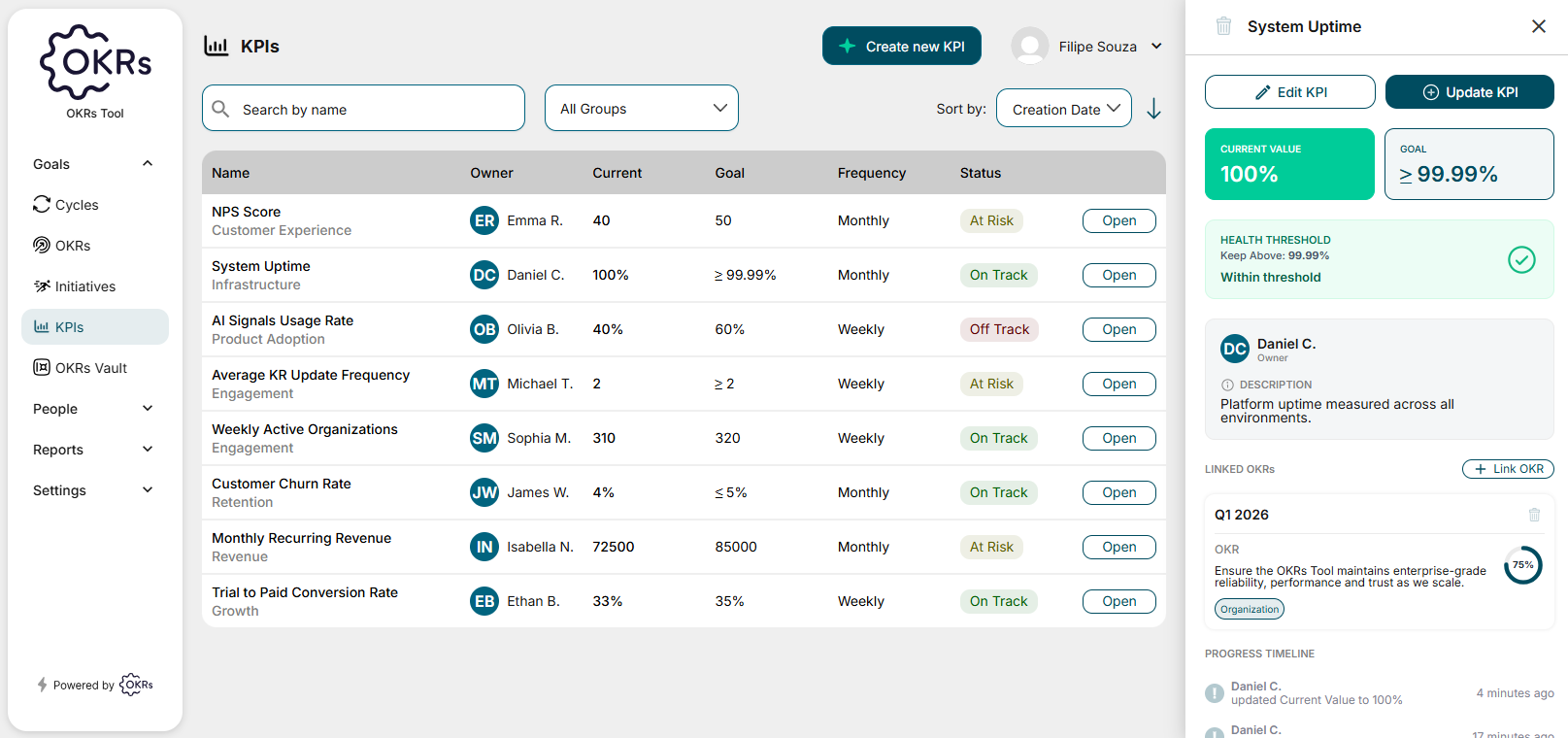The height and width of the screenshot is (738, 1568).
Task: Remove linked Q1 2026 OKR via trash icon
Action: pyautogui.click(x=1534, y=515)
